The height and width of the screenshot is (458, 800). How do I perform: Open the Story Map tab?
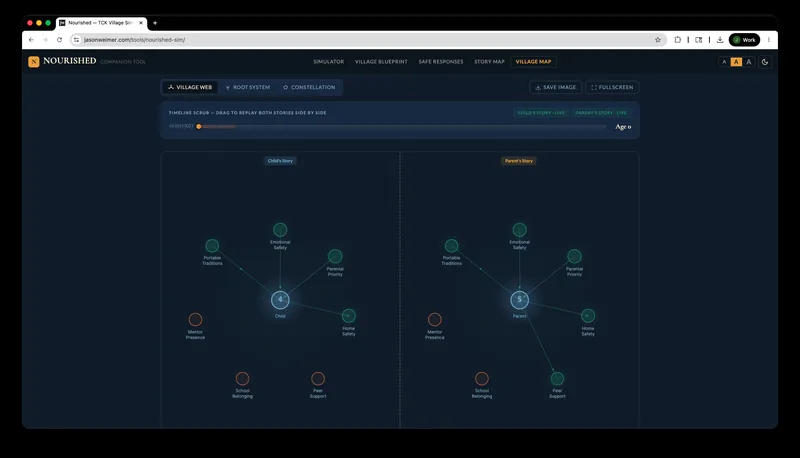[489, 62]
